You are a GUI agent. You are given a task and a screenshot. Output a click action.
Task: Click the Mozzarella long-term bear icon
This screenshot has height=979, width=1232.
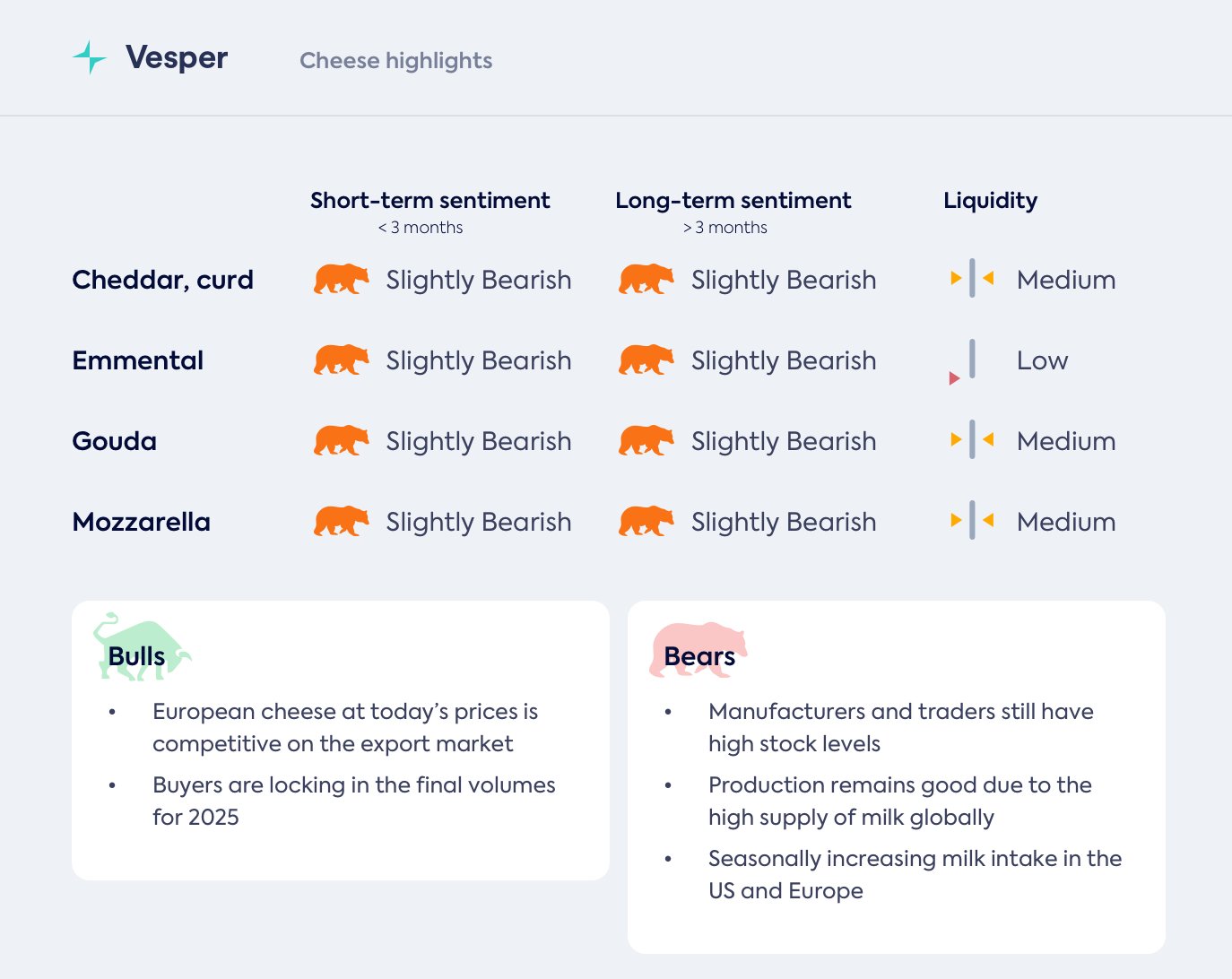[646, 522]
